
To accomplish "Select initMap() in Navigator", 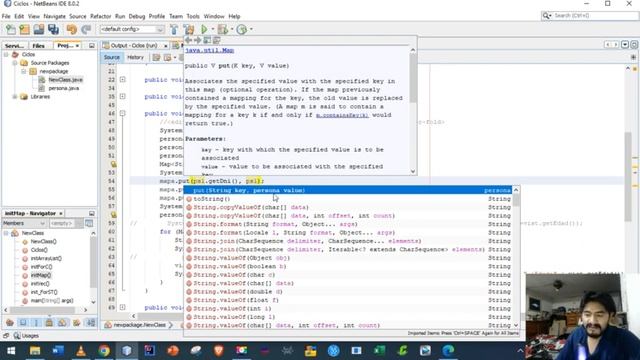I will [41, 276].
